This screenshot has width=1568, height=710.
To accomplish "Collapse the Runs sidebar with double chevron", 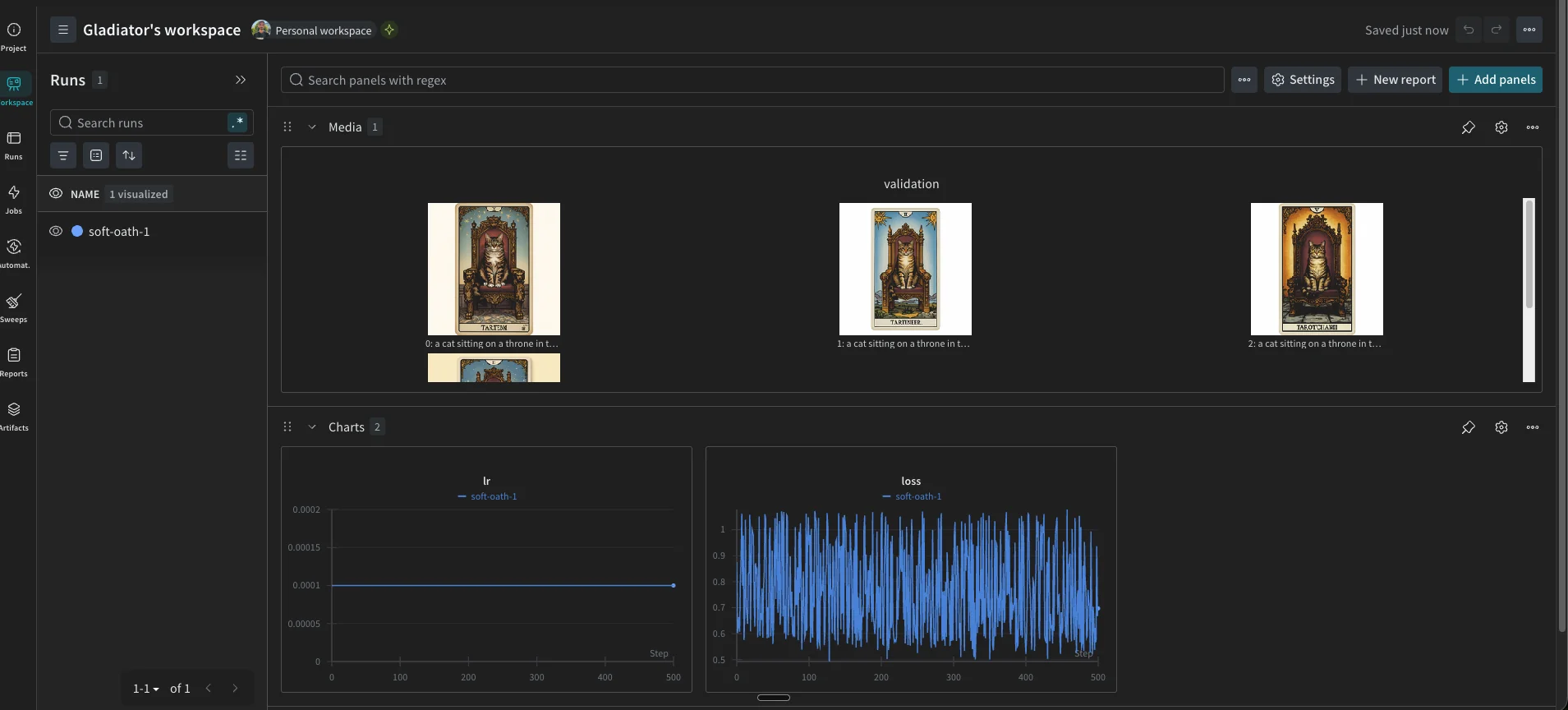I will tap(241, 80).
